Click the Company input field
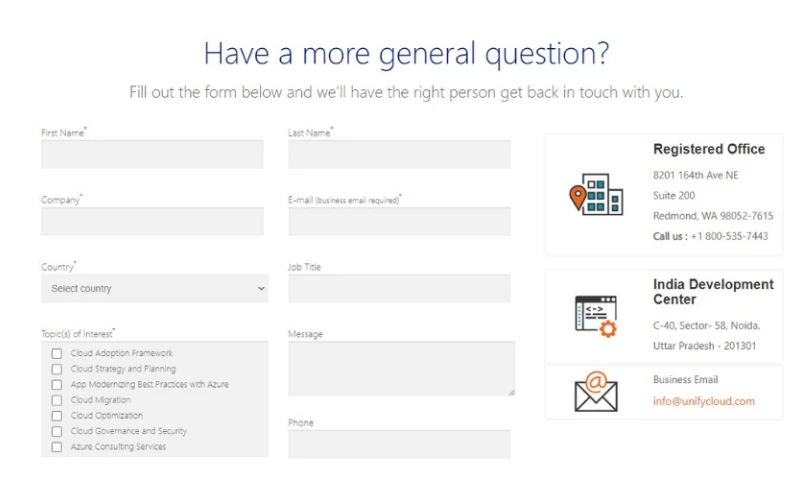800x480 pixels. [x=152, y=221]
